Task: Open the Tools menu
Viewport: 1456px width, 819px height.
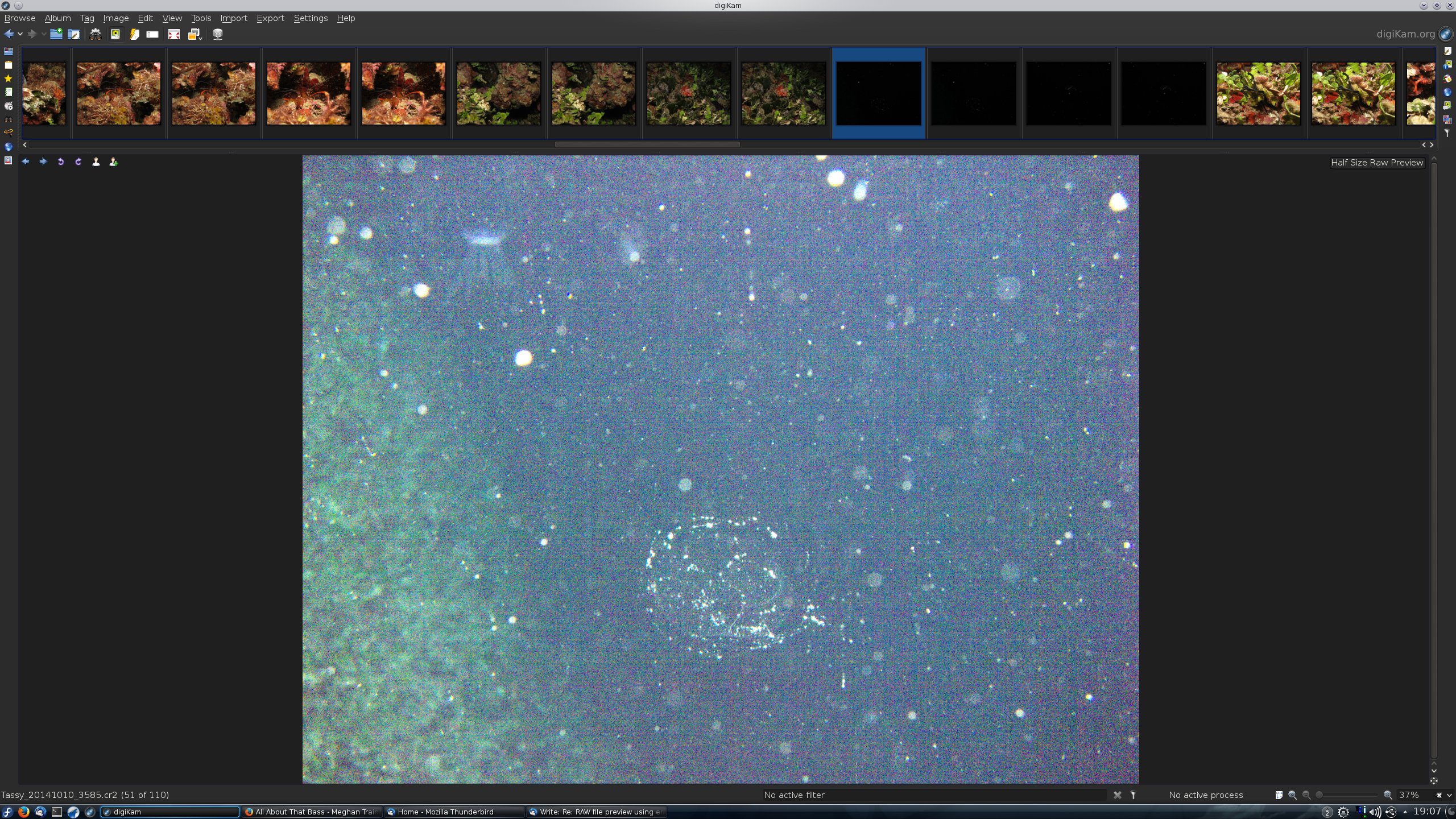Action: [201, 18]
